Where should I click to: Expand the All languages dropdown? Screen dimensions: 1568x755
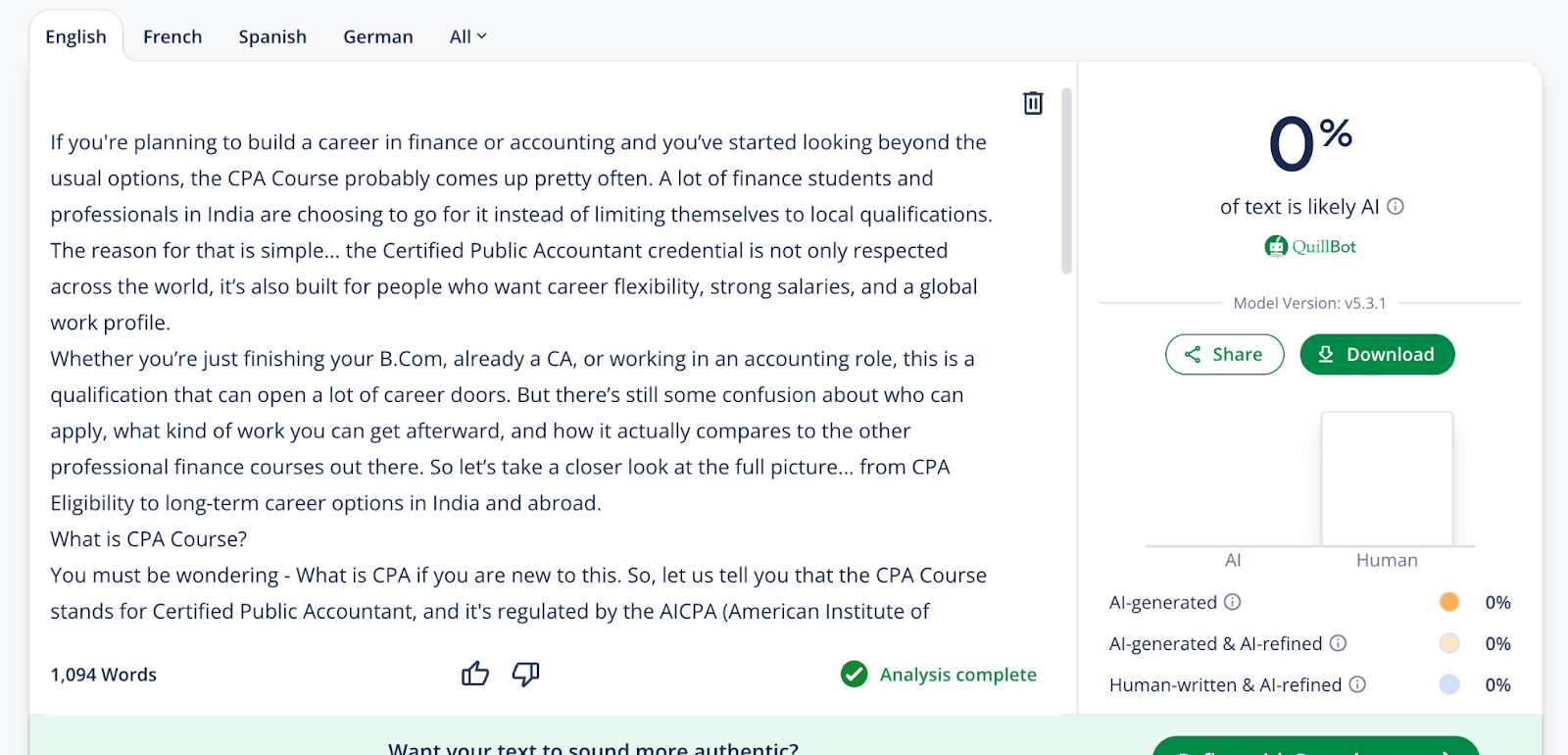click(x=467, y=36)
